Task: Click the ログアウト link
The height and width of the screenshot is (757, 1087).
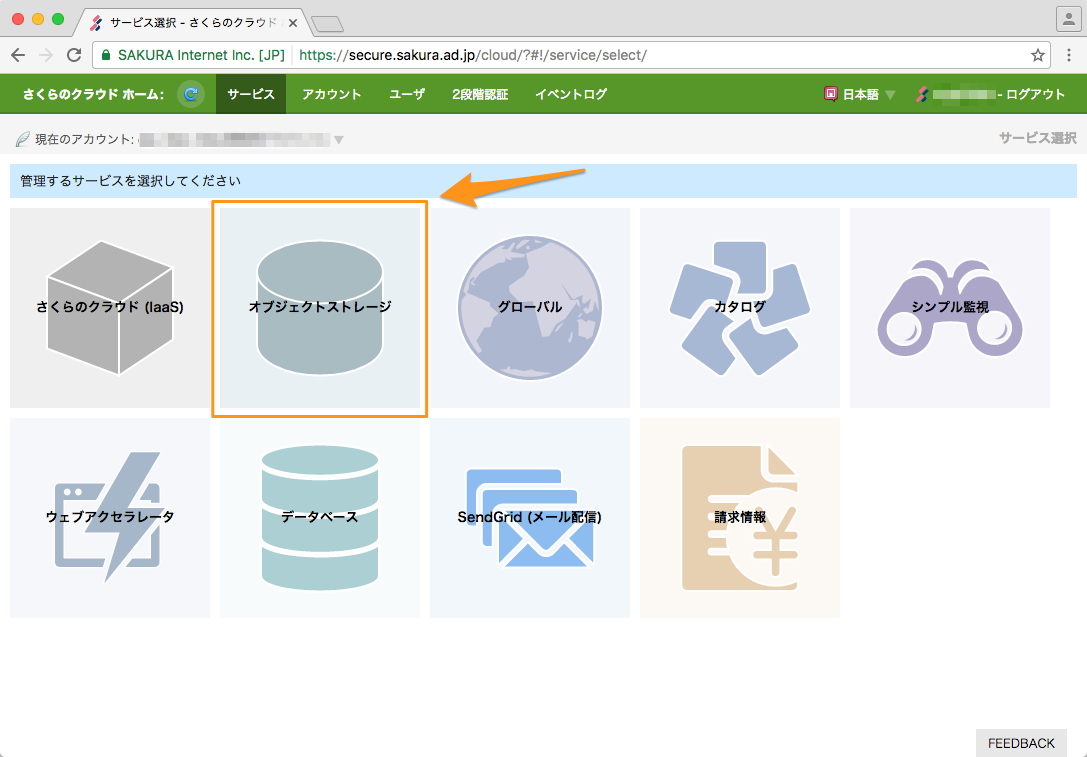Action: [1035, 94]
